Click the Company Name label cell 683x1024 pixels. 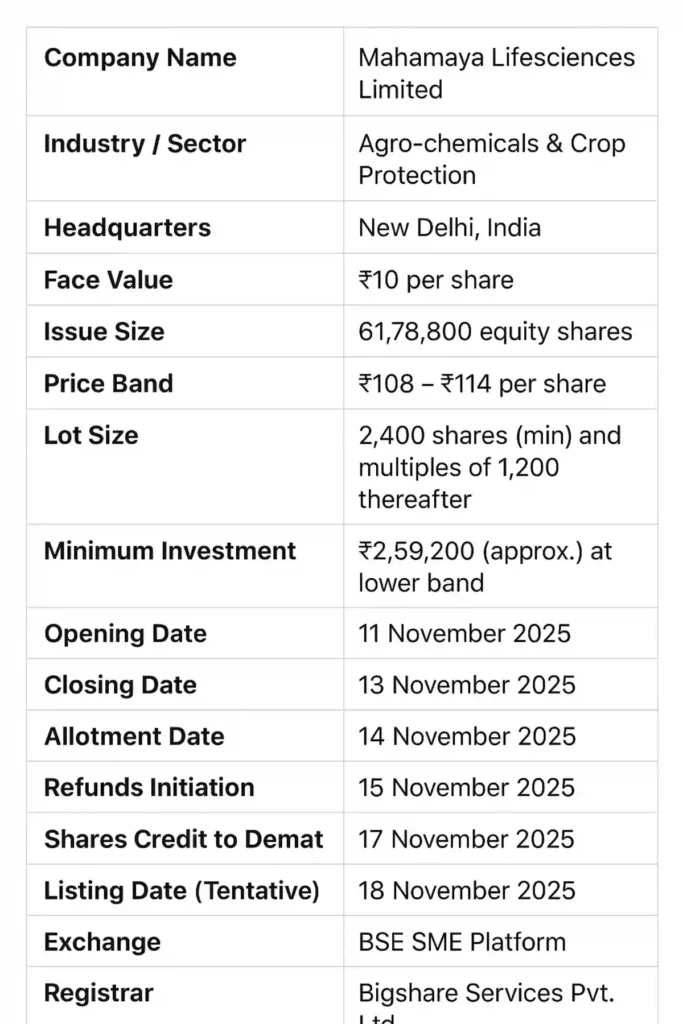(140, 58)
